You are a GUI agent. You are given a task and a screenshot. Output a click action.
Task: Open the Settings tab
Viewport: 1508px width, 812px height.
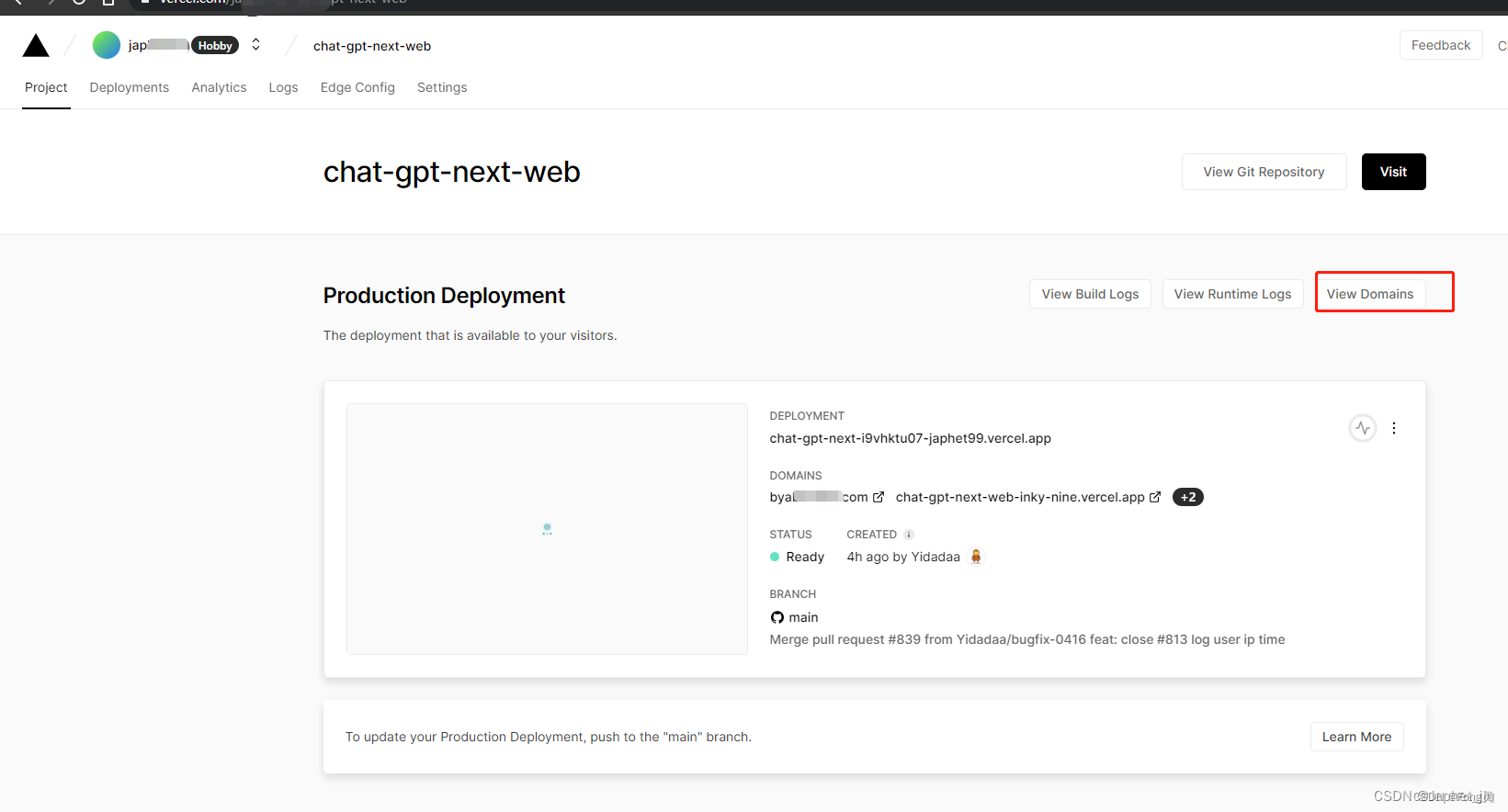pyautogui.click(x=442, y=87)
